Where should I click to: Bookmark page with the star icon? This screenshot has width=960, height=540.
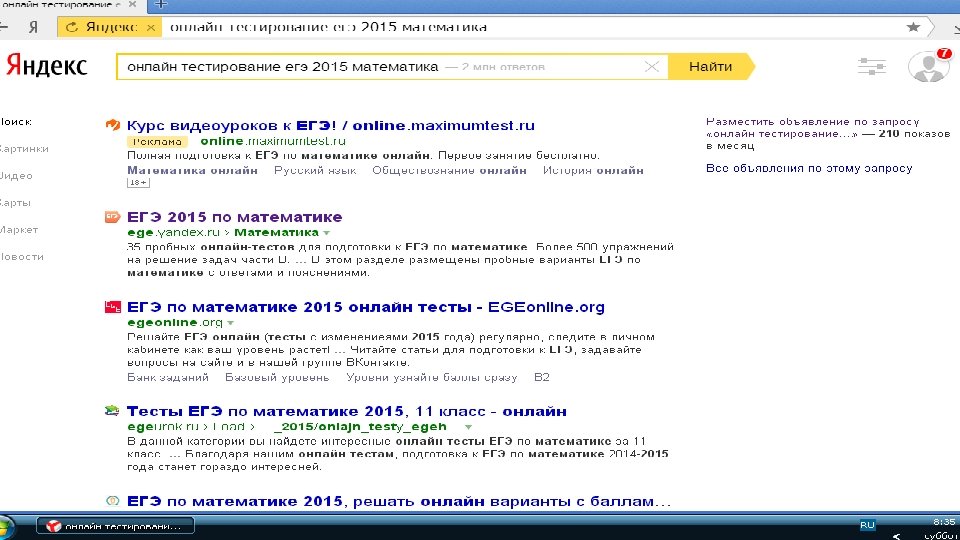tap(913, 27)
